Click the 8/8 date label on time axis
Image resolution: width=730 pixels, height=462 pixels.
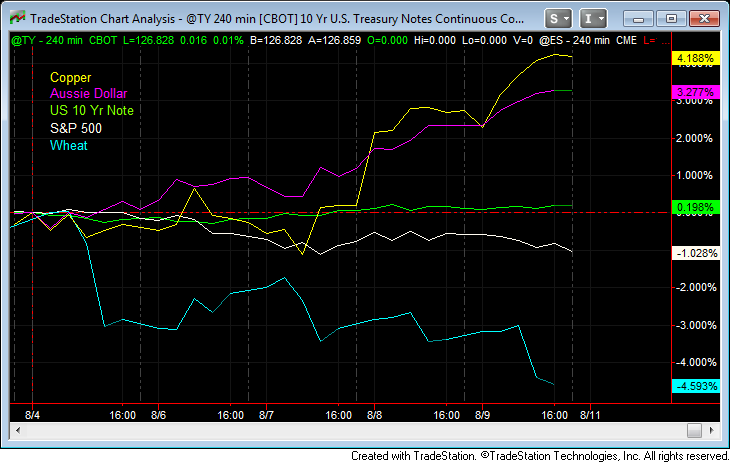coord(374,415)
